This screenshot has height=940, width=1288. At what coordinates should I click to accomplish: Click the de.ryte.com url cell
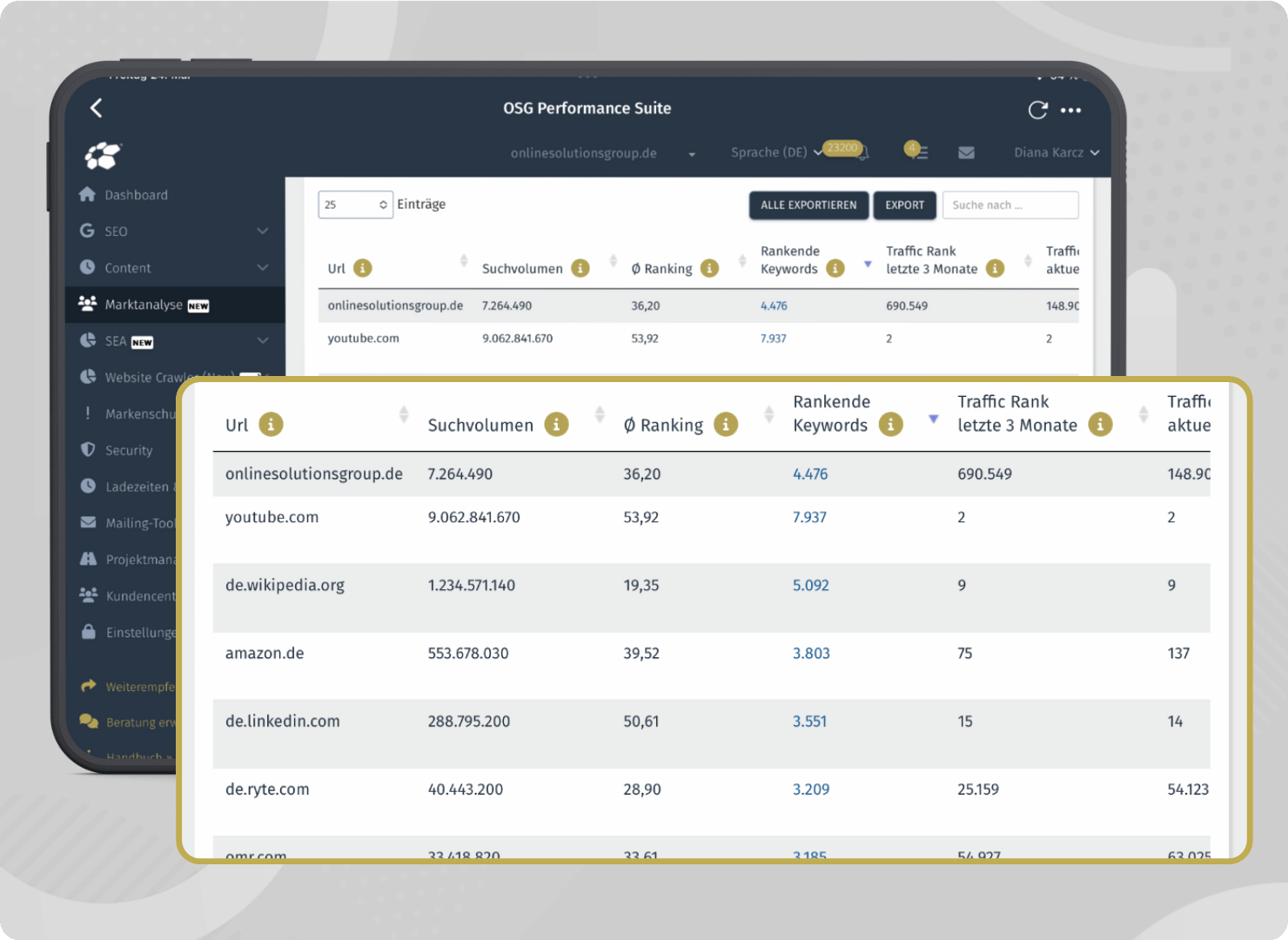coord(267,789)
